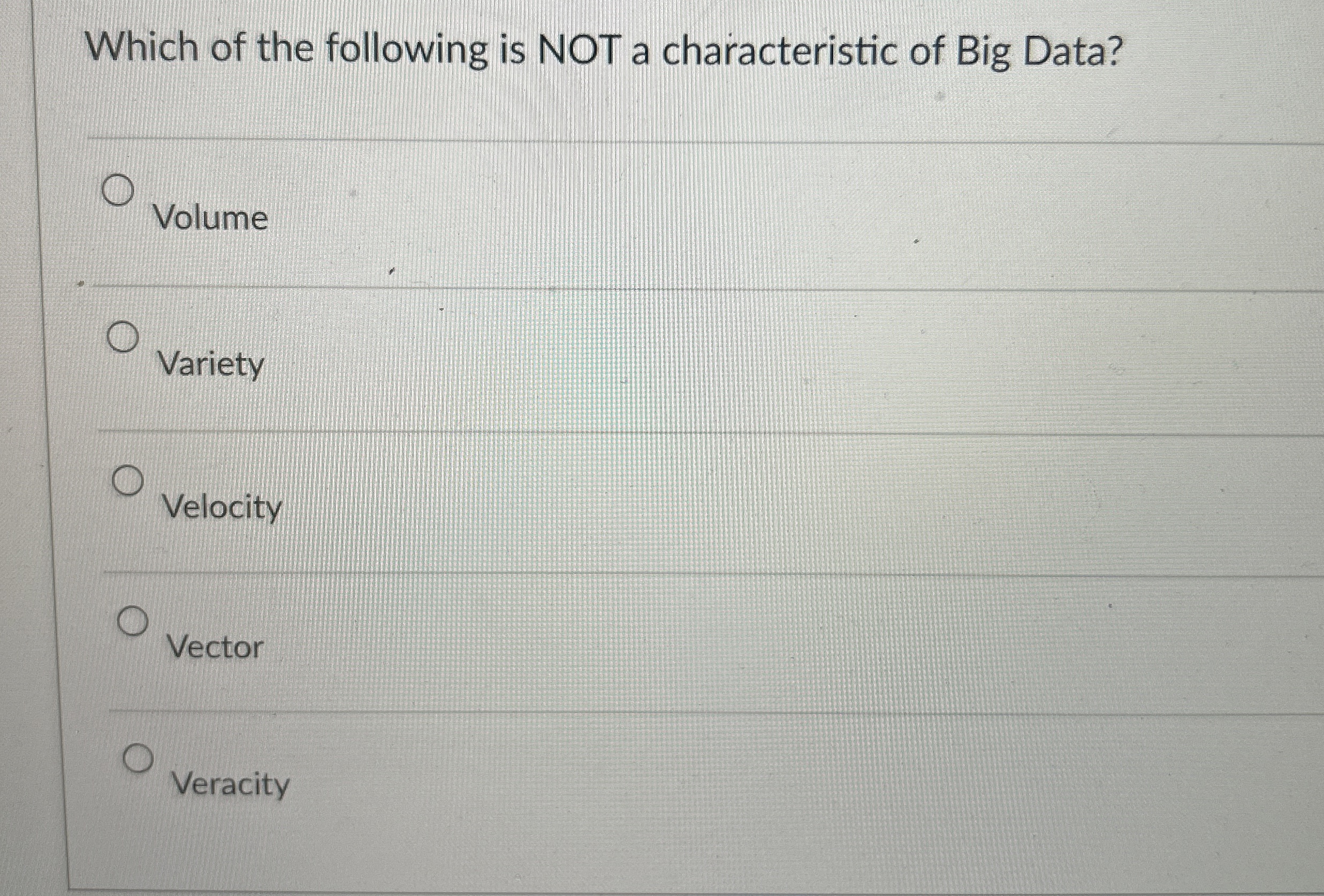This screenshot has height=896, width=1324.
Task: Select the Variety radio button
Action: [x=123, y=337]
